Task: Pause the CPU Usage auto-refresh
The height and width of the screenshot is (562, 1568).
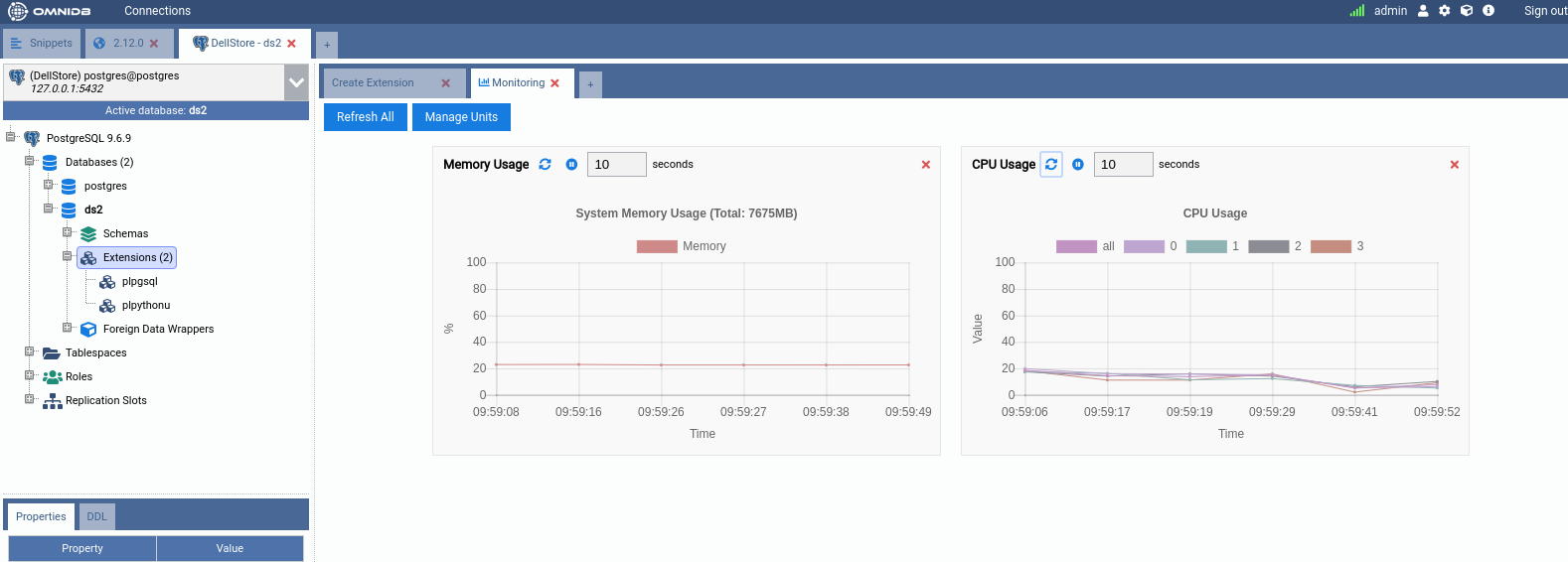Action: click(x=1078, y=165)
